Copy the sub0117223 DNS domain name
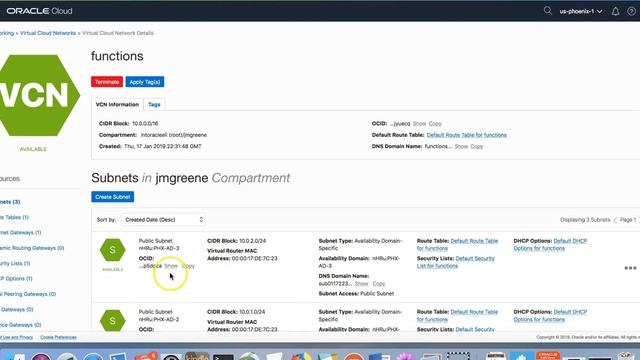 click(379, 283)
